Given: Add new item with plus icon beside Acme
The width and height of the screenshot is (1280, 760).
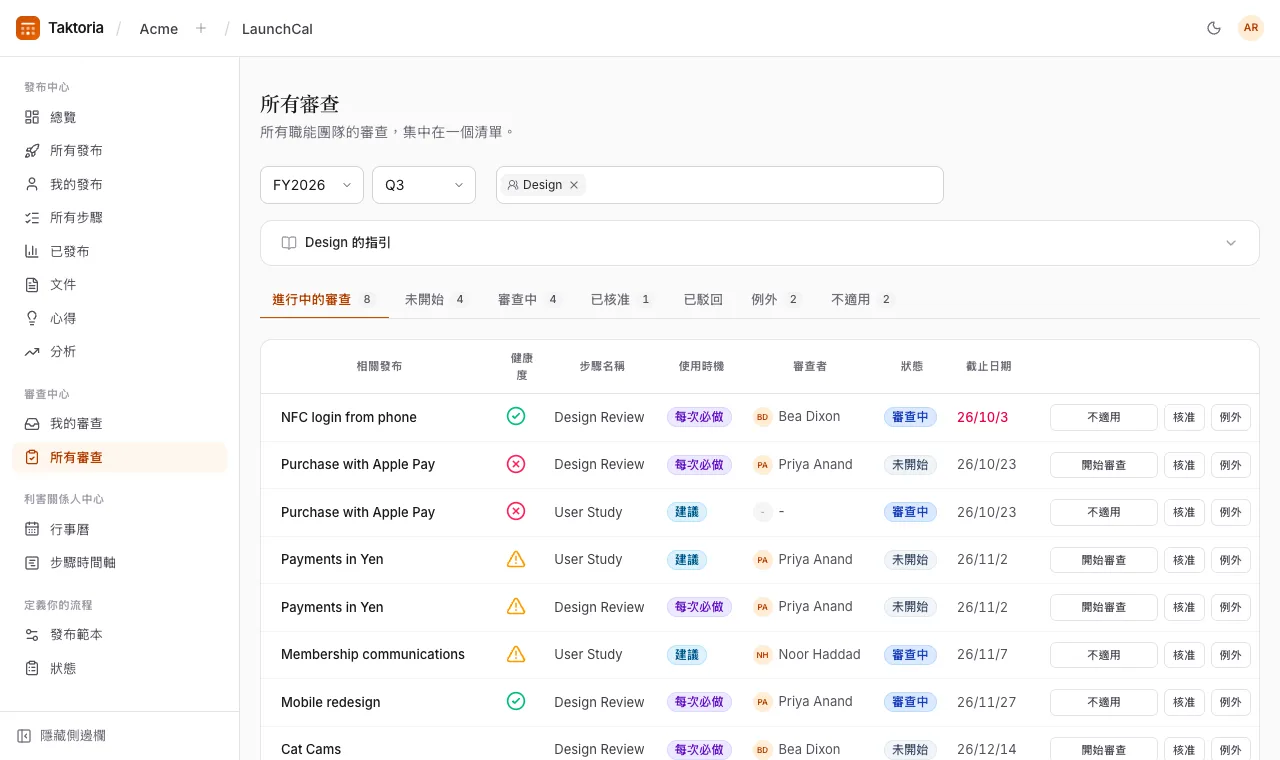Looking at the screenshot, I should click(201, 28).
